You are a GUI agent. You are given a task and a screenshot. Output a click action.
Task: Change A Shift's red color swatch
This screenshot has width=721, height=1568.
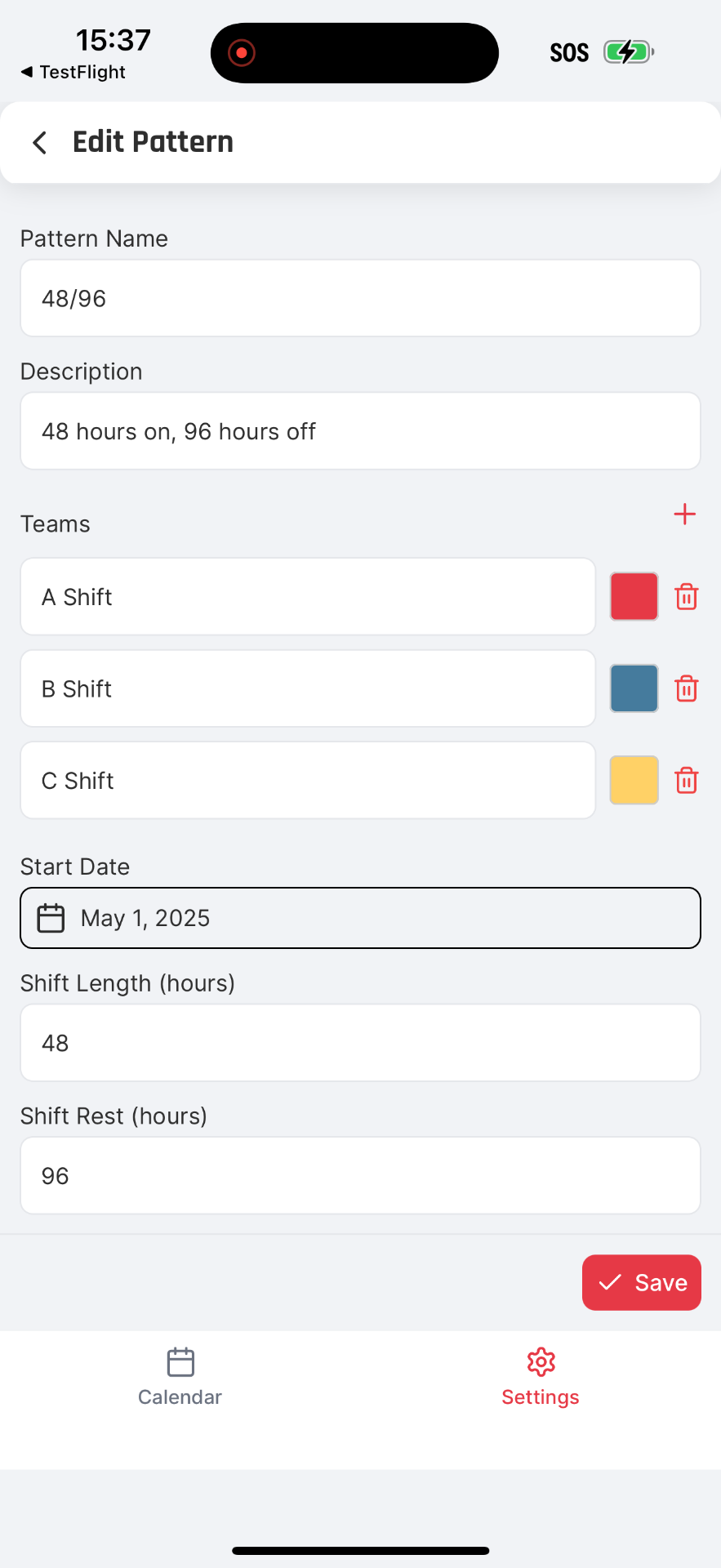coord(634,596)
